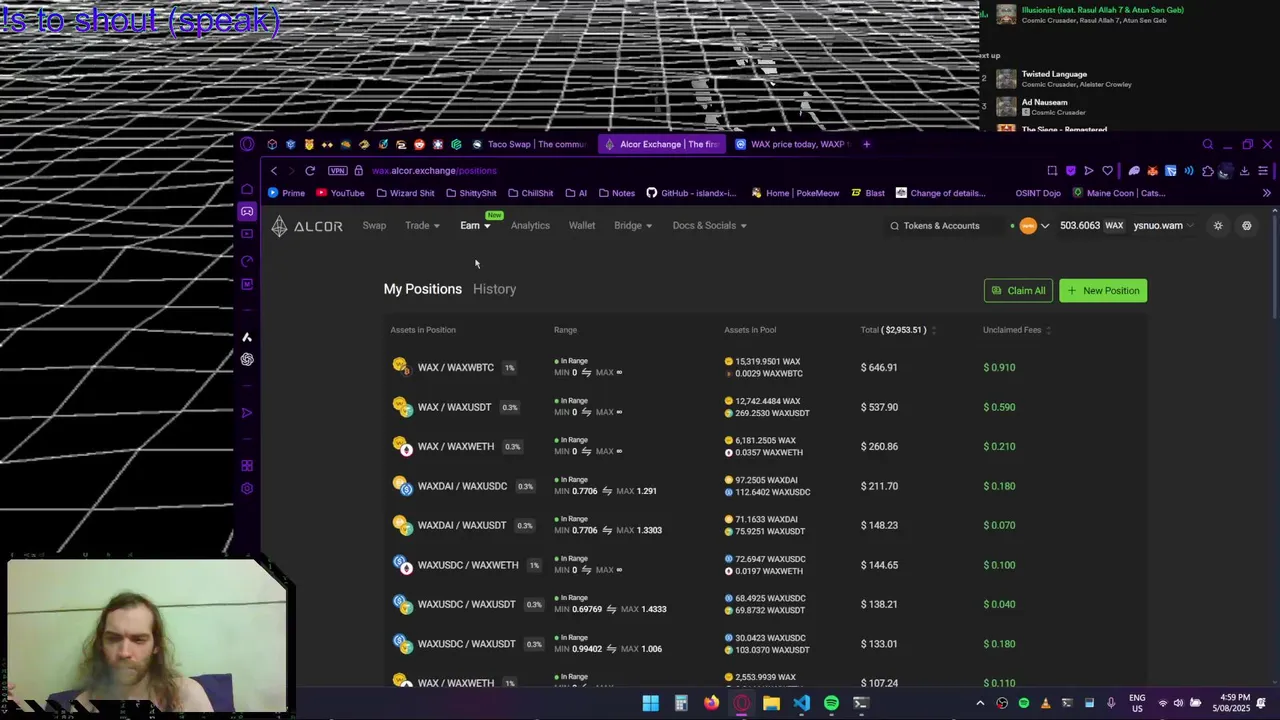The height and width of the screenshot is (720, 1280).
Task: Open the OSINT Dojo bookmark
Action: (x=1037, y=193)
